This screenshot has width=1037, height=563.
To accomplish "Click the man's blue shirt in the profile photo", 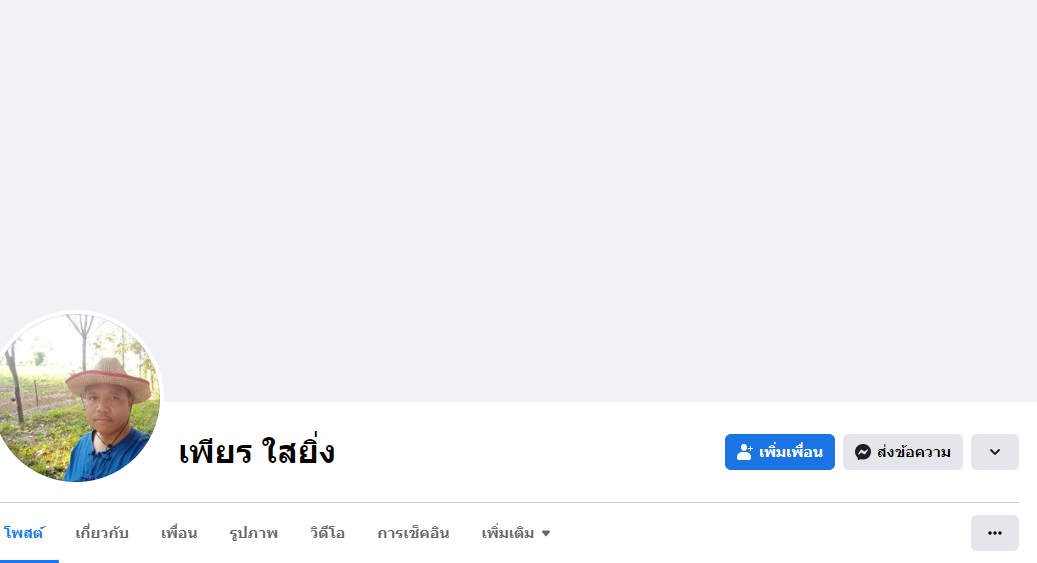I will (x=106, y=458).
